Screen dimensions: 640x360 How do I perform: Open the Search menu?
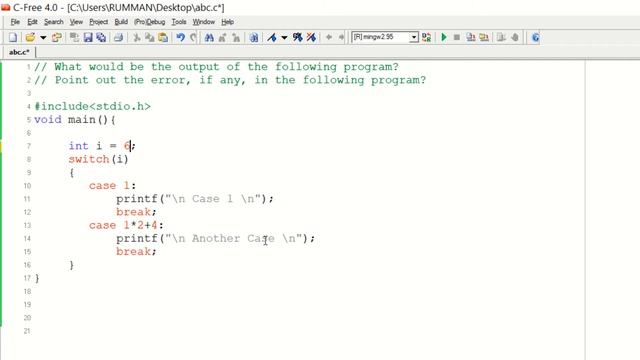point(53,22)
